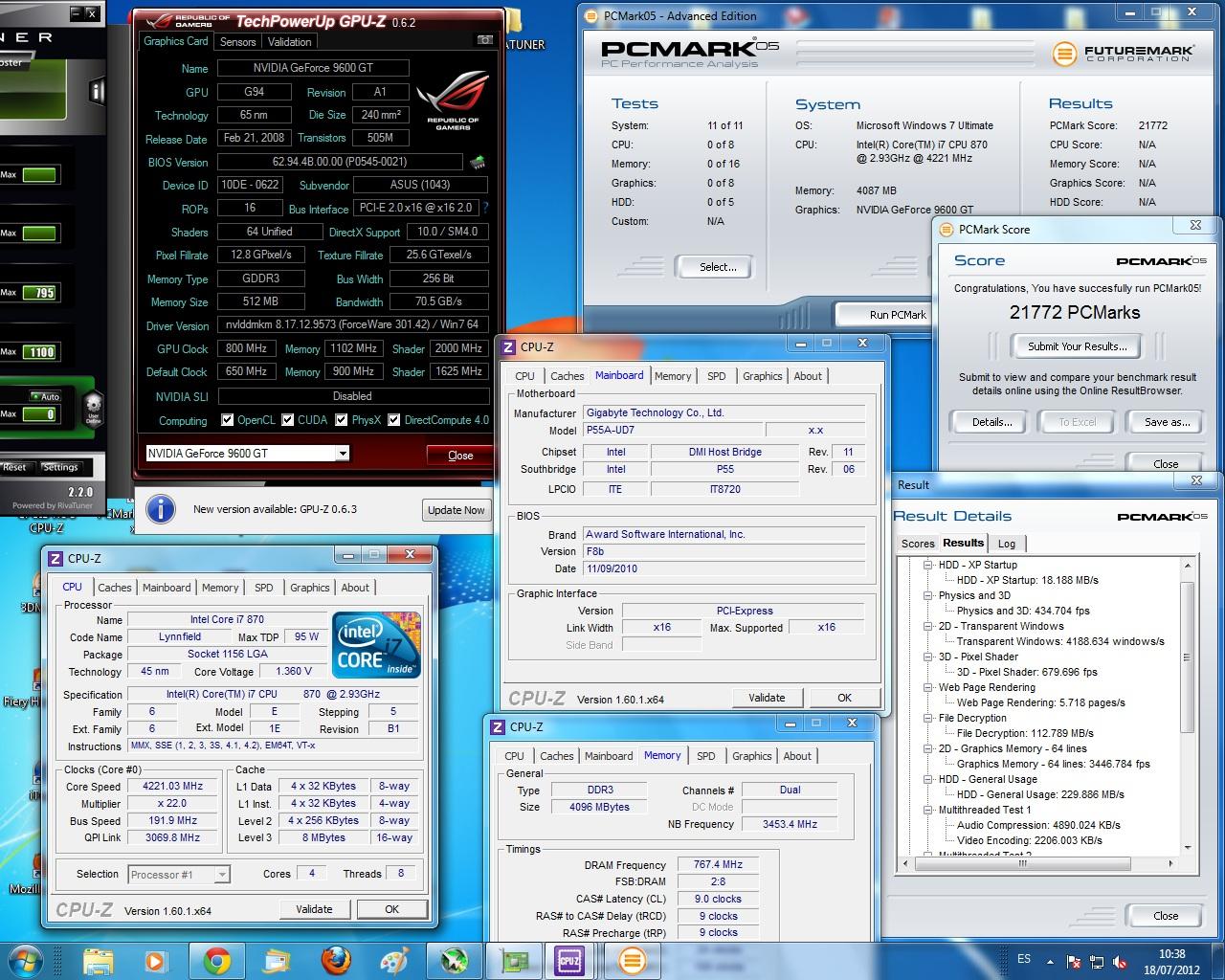The width and height of the screenshot is (1225, 980).
Task: Open the Caches tab in CPU-Z CPU window
Action: (x=115, y=588)
